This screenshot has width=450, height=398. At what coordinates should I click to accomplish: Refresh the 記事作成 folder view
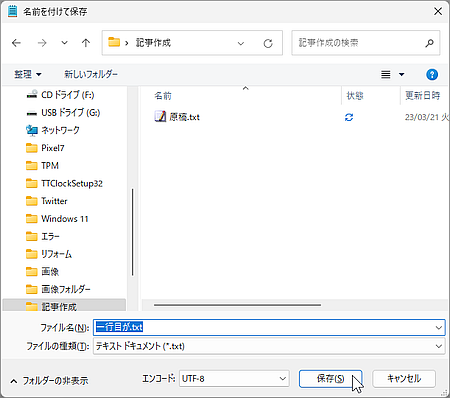click(268, 43)
